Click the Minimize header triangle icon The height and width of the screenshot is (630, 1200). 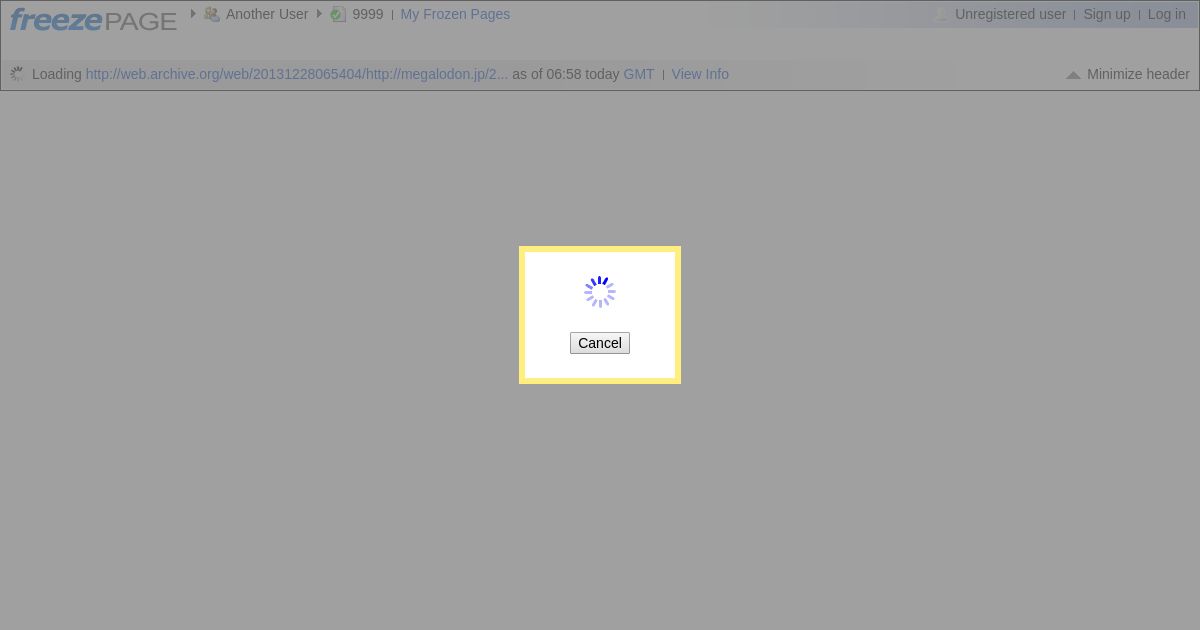(x=1073, y=75)
